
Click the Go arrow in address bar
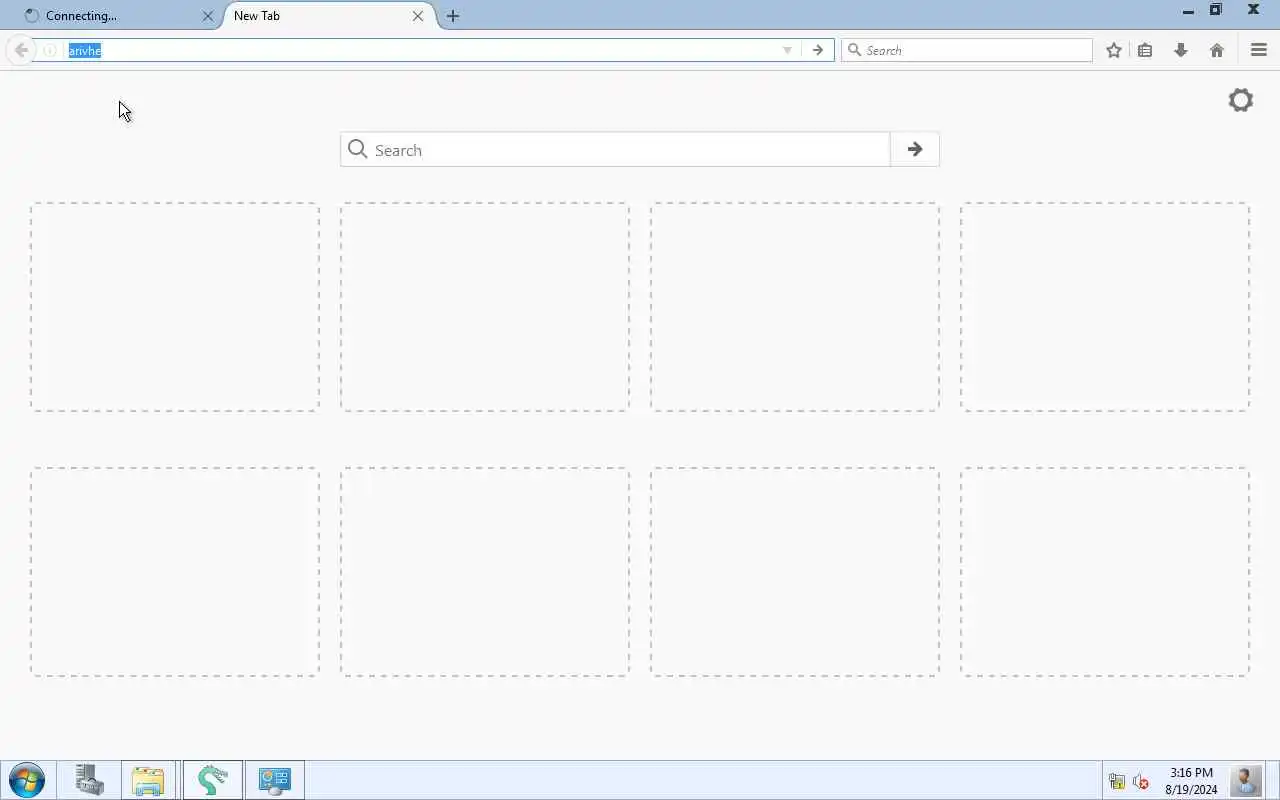click(818, 50)
